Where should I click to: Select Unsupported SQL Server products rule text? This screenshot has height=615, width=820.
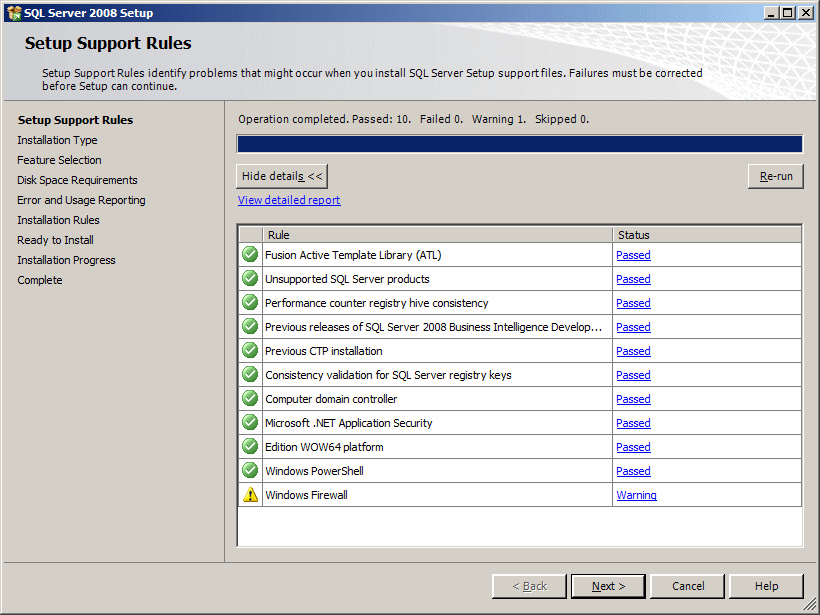347,279
